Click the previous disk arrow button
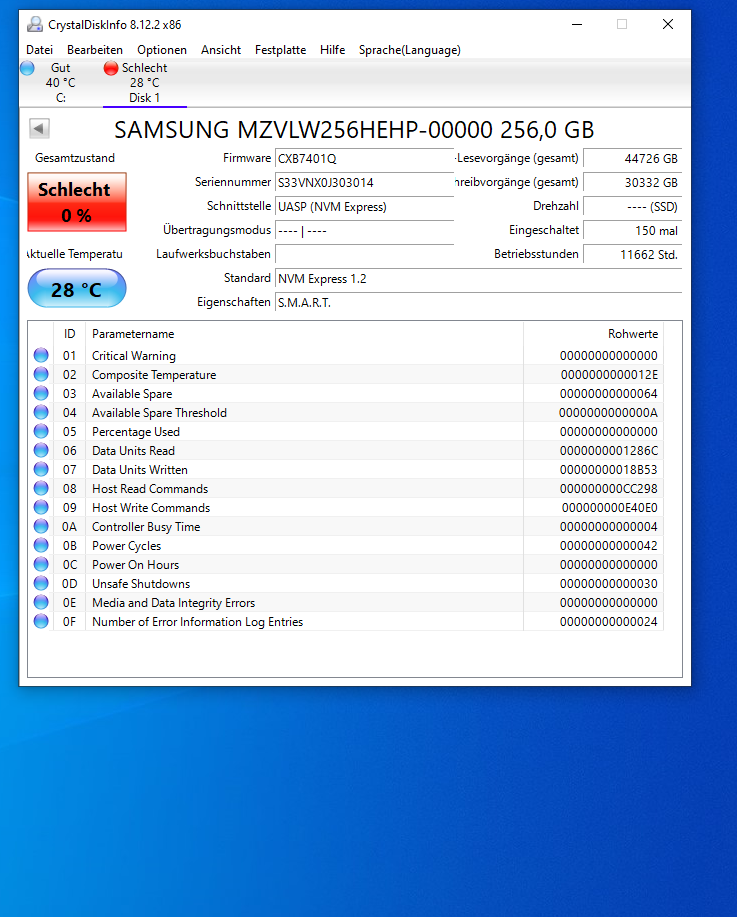The width and height of the screenshot is (737, 917). [39, 128]
